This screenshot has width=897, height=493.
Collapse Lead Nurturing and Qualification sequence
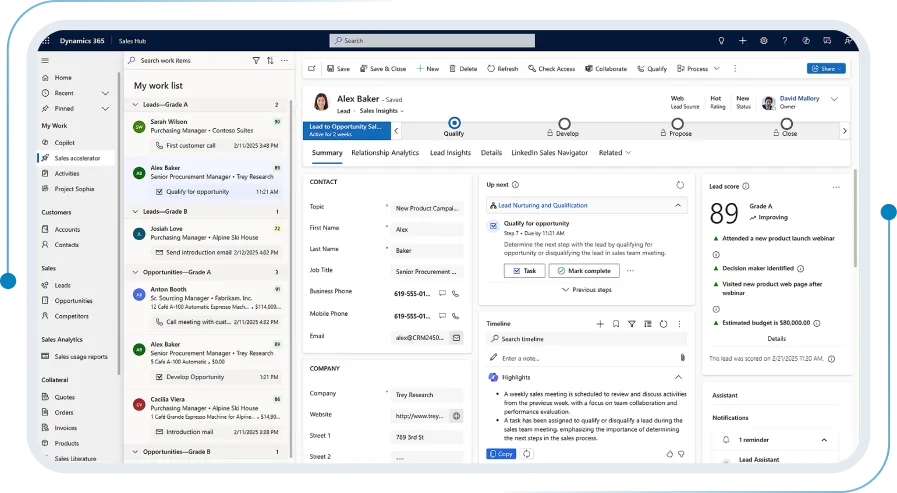(678, 205)
